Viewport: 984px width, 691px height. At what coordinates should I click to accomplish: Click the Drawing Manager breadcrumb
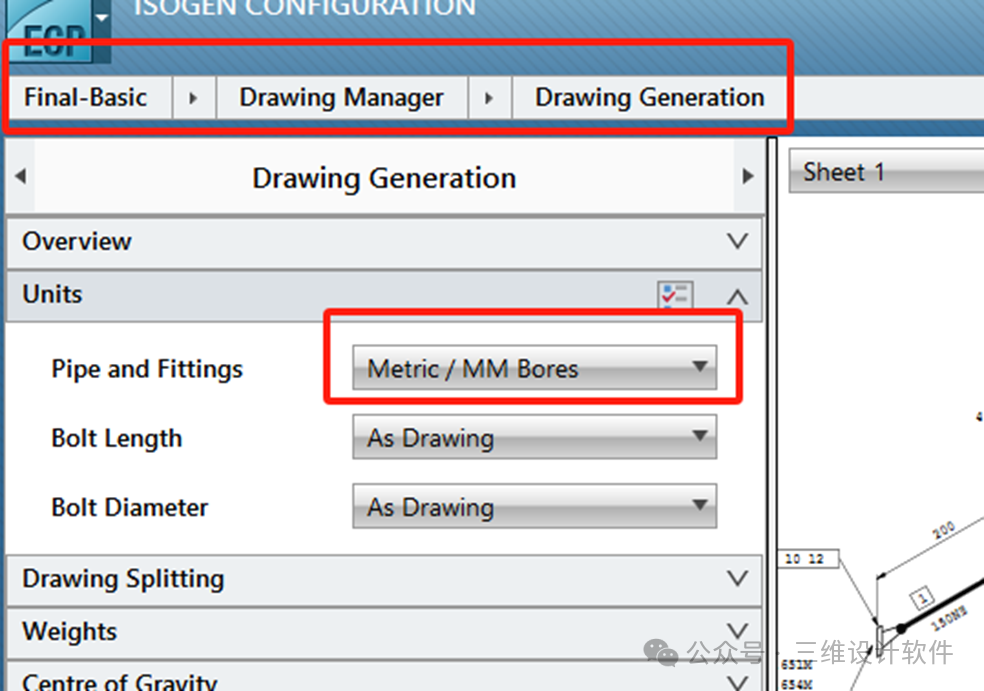tap(341, 98)
